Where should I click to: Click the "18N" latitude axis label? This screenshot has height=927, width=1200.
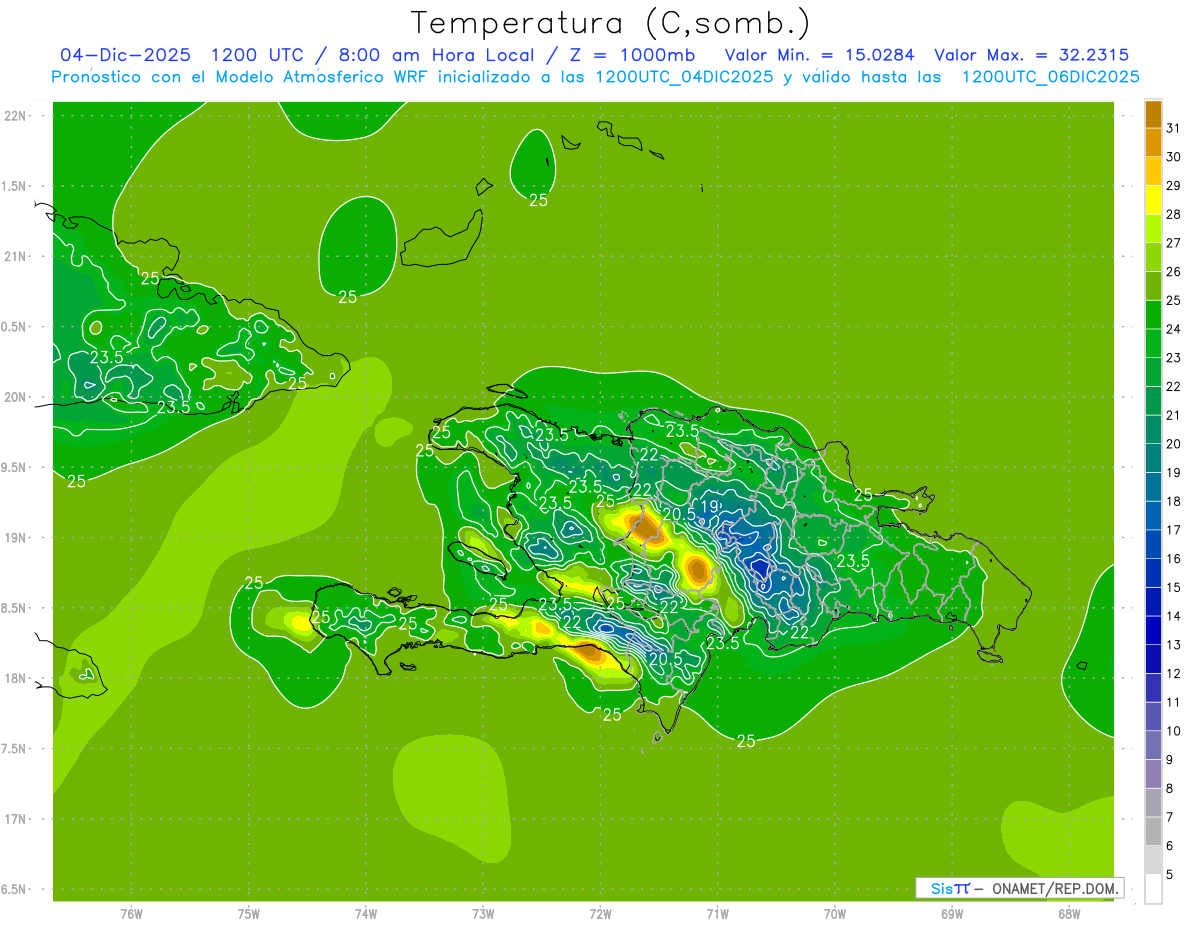(x=15, y=678)
